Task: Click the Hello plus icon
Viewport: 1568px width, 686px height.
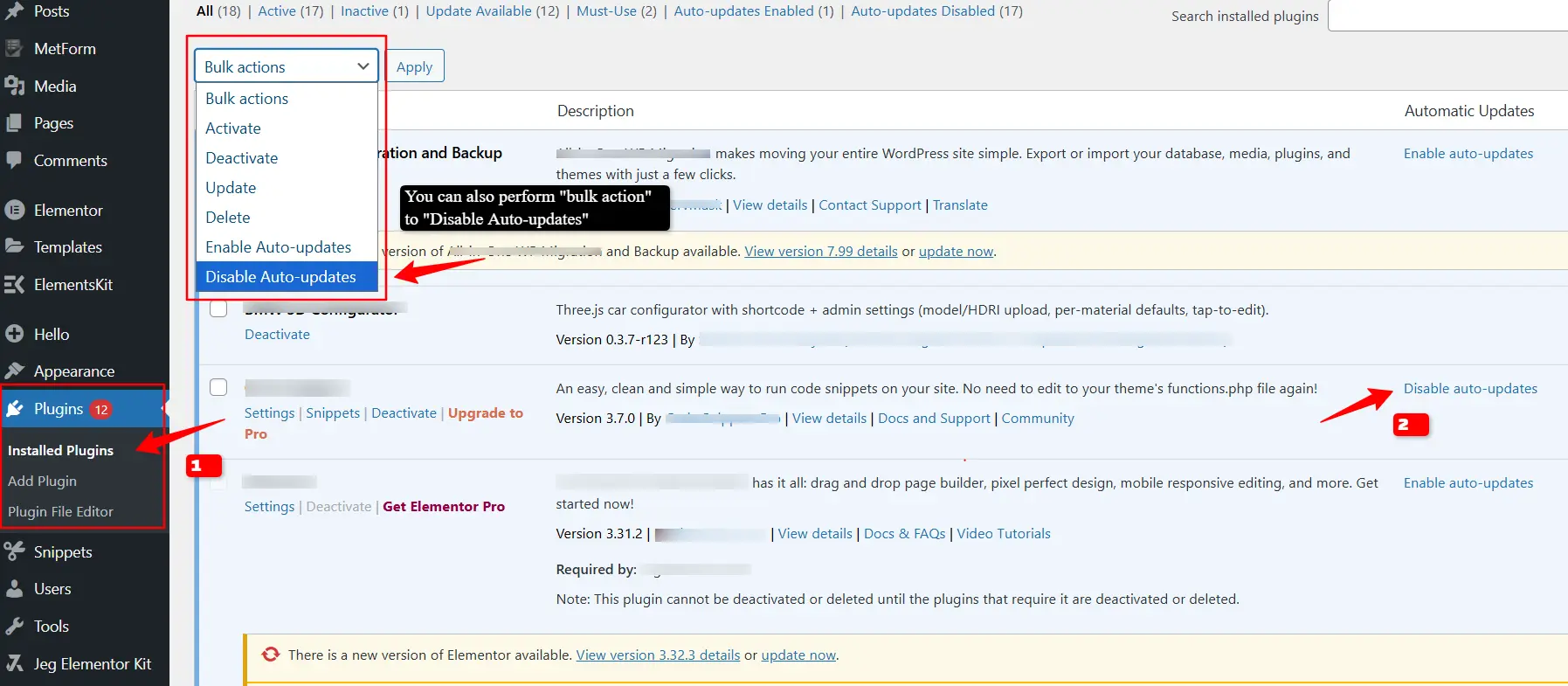Action: pyautogui.click(x=14, y=334)
